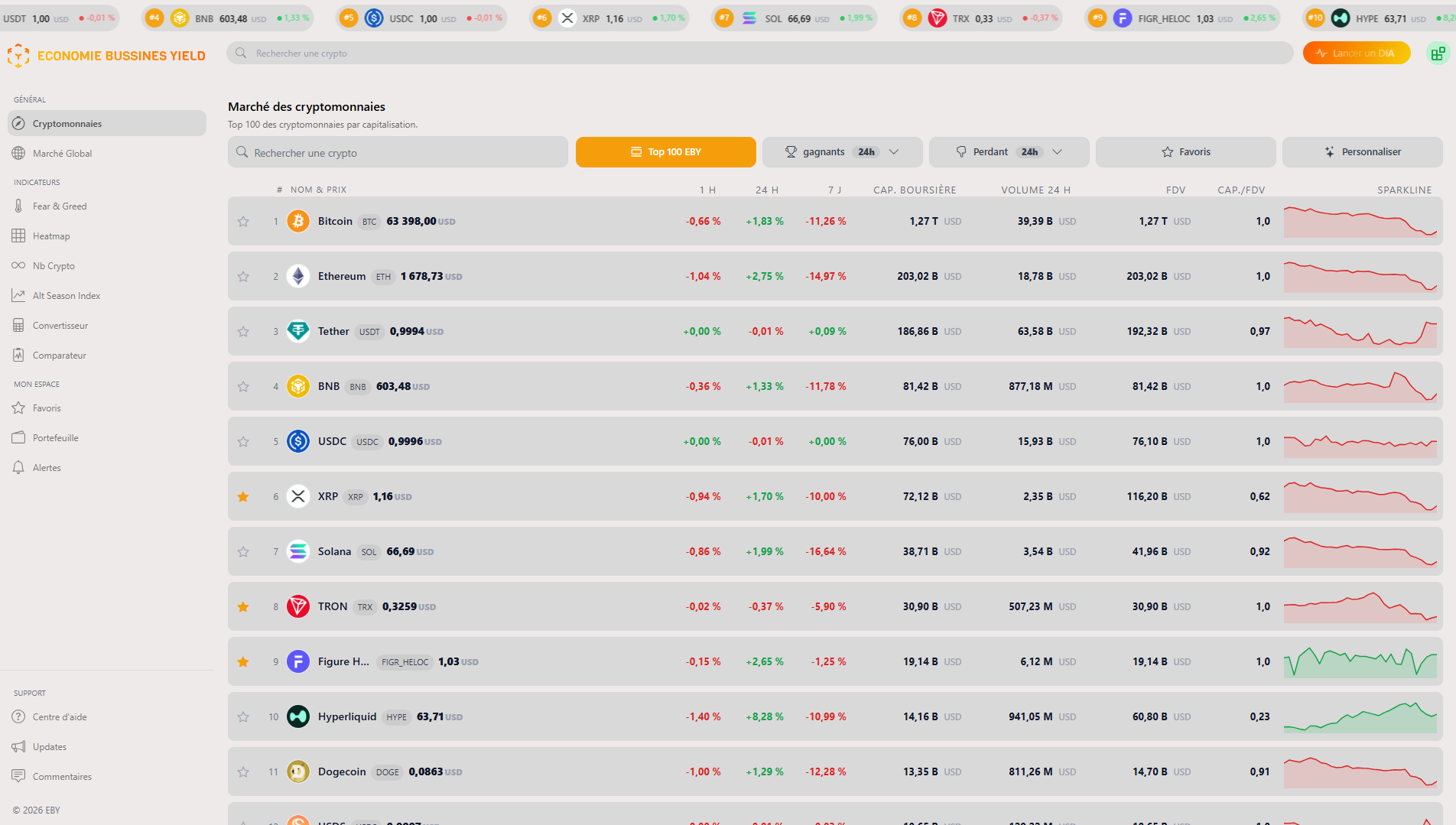
Task: Open the Centre d'aide question icon
Action: [x=18, y=716]
